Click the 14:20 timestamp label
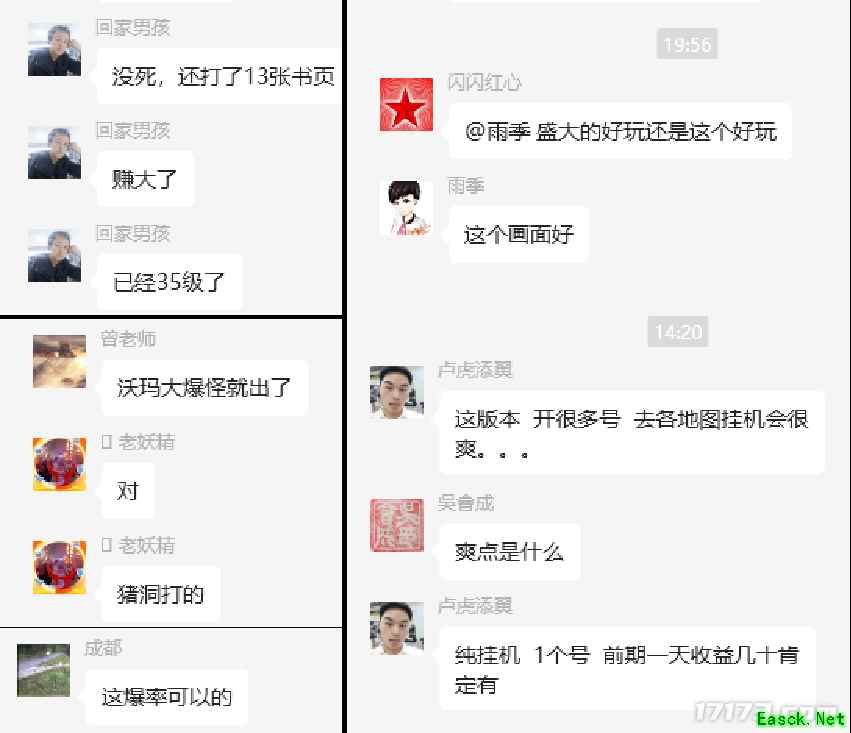Screen dimensions: 851x733 [678, 332]
